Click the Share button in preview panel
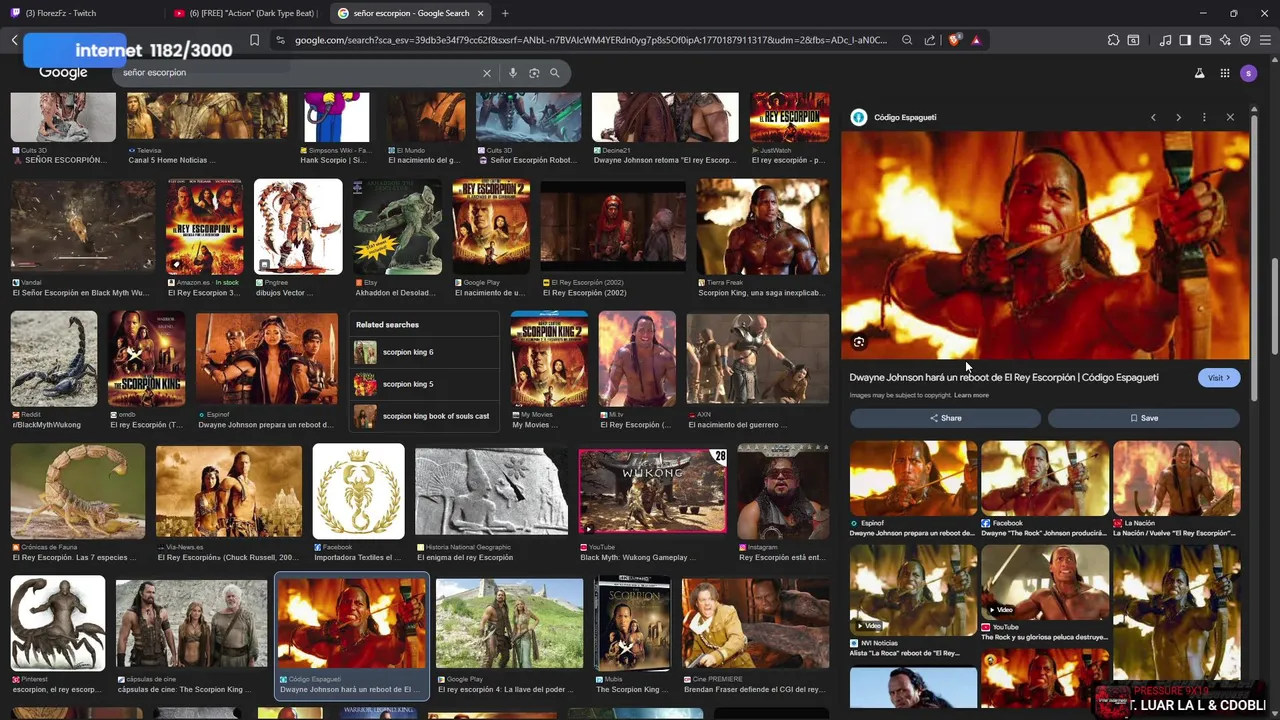1280x720 pixels. pyautogui.click(x=945, y=418)
